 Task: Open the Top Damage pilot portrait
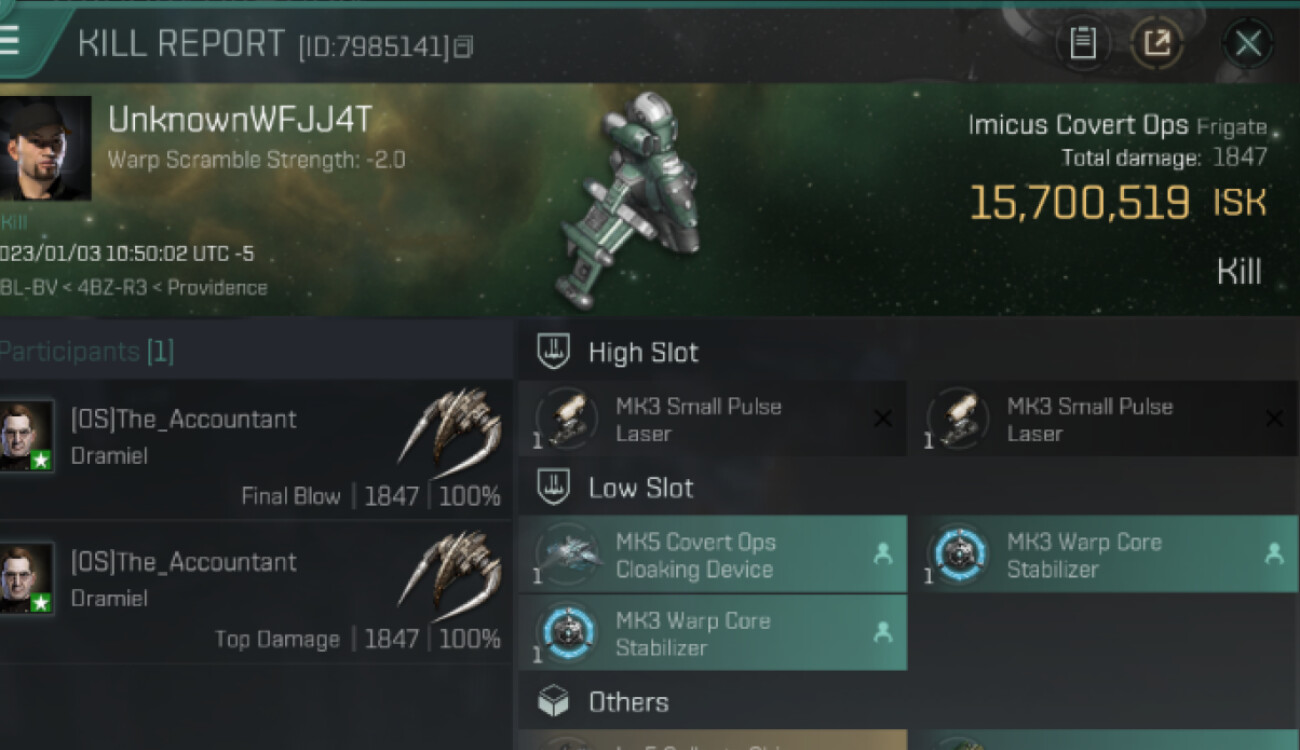(26, 578)
